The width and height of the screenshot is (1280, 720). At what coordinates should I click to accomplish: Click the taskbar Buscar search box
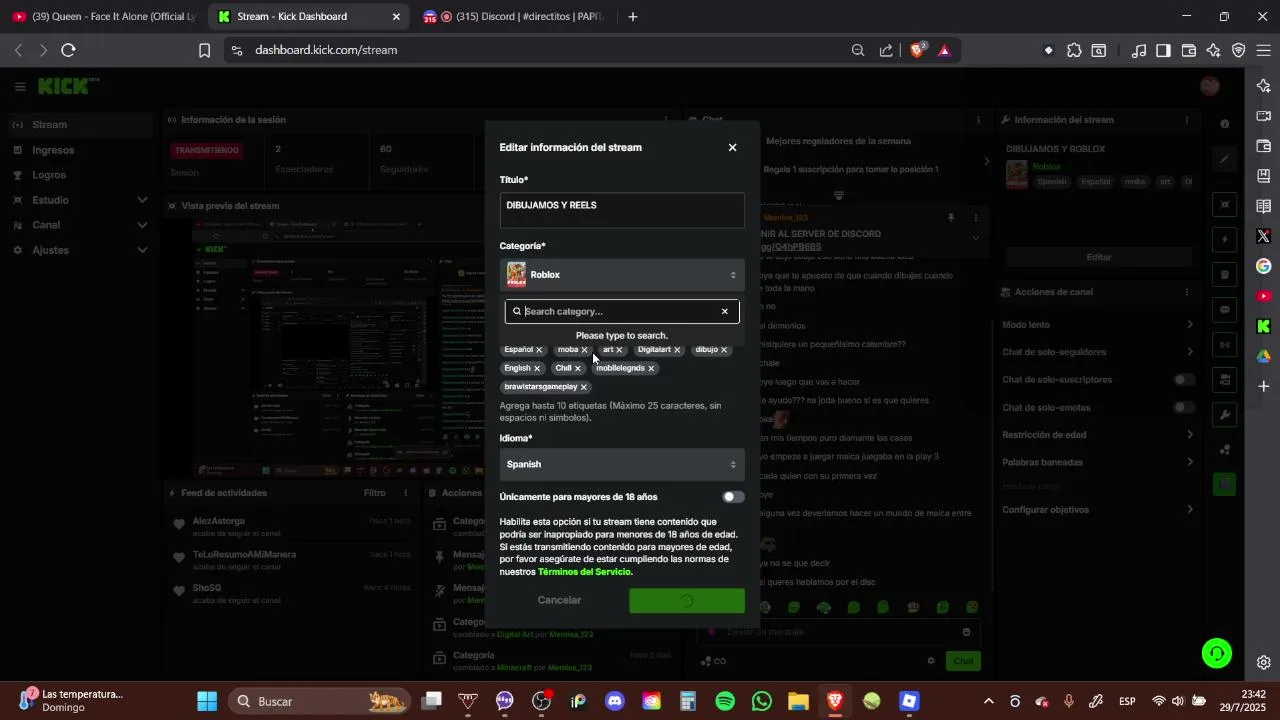(x=318, y=701)
